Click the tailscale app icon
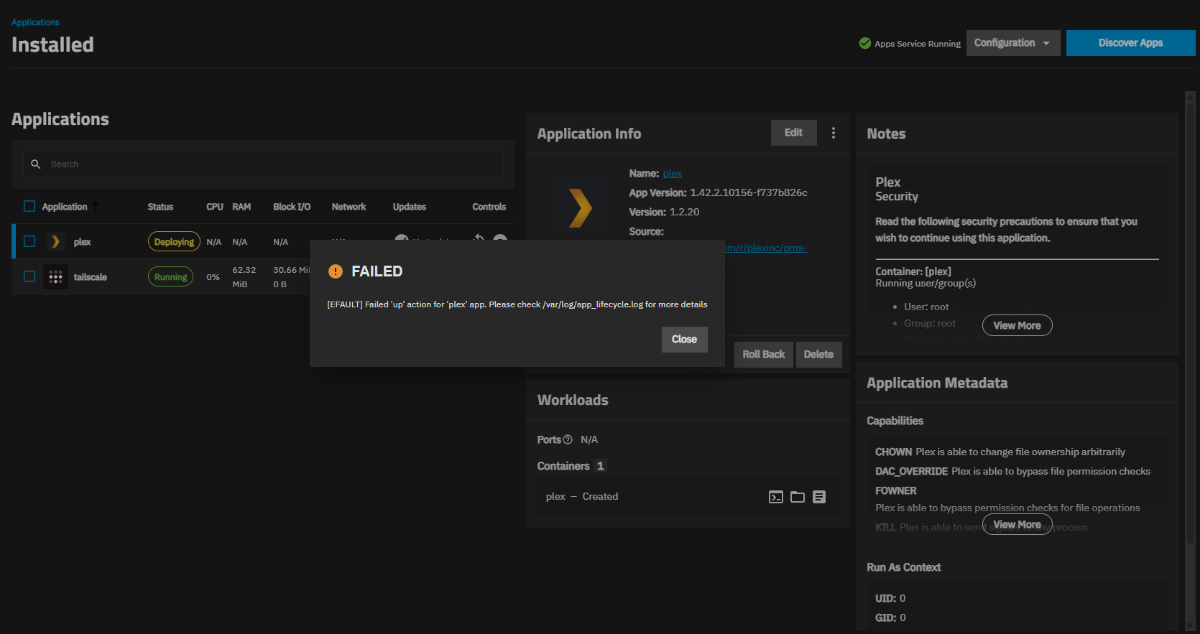The height and width of the screenshot is (634, 1200). [x=56, y=277]
